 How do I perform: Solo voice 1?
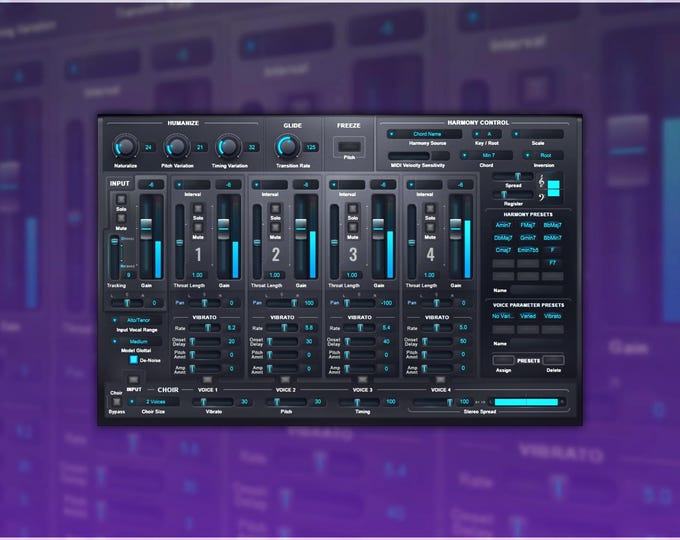[198, 209]
